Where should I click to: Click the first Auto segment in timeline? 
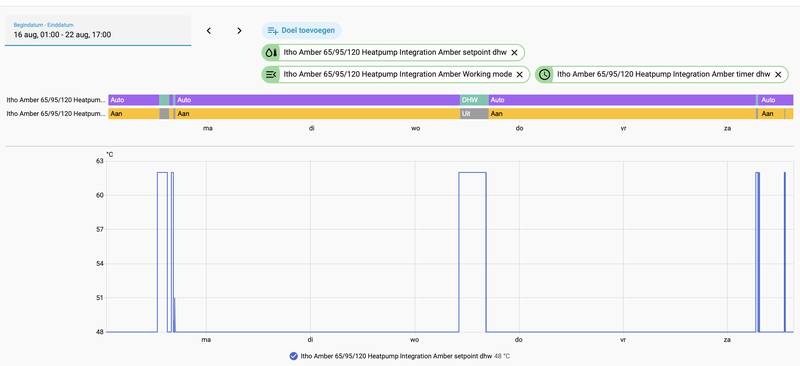tap(134, 100)
